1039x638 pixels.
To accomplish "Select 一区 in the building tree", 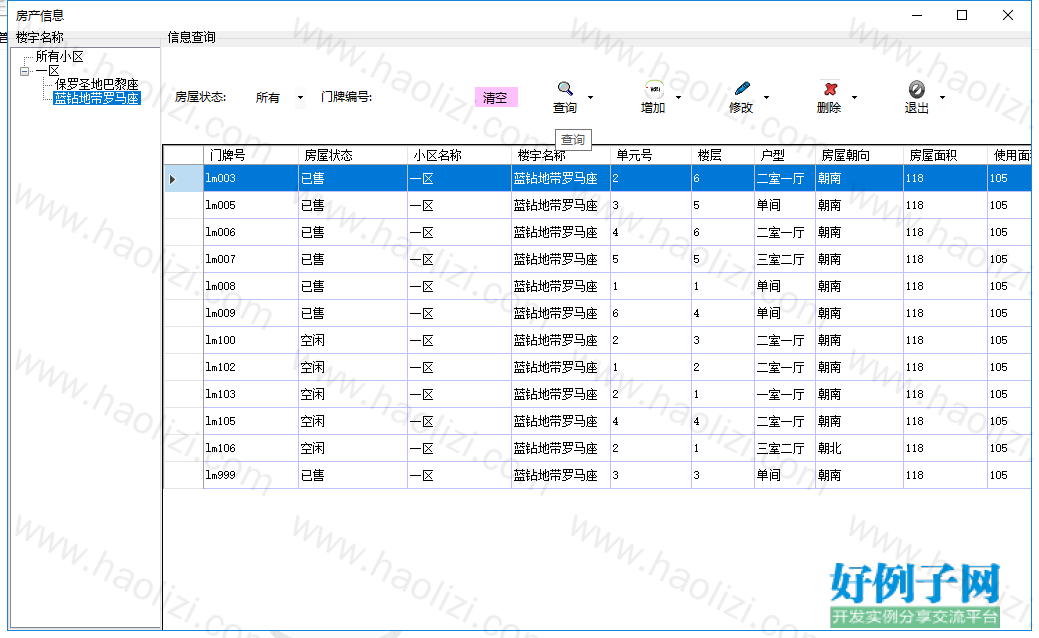I will [x=48, y=71].
